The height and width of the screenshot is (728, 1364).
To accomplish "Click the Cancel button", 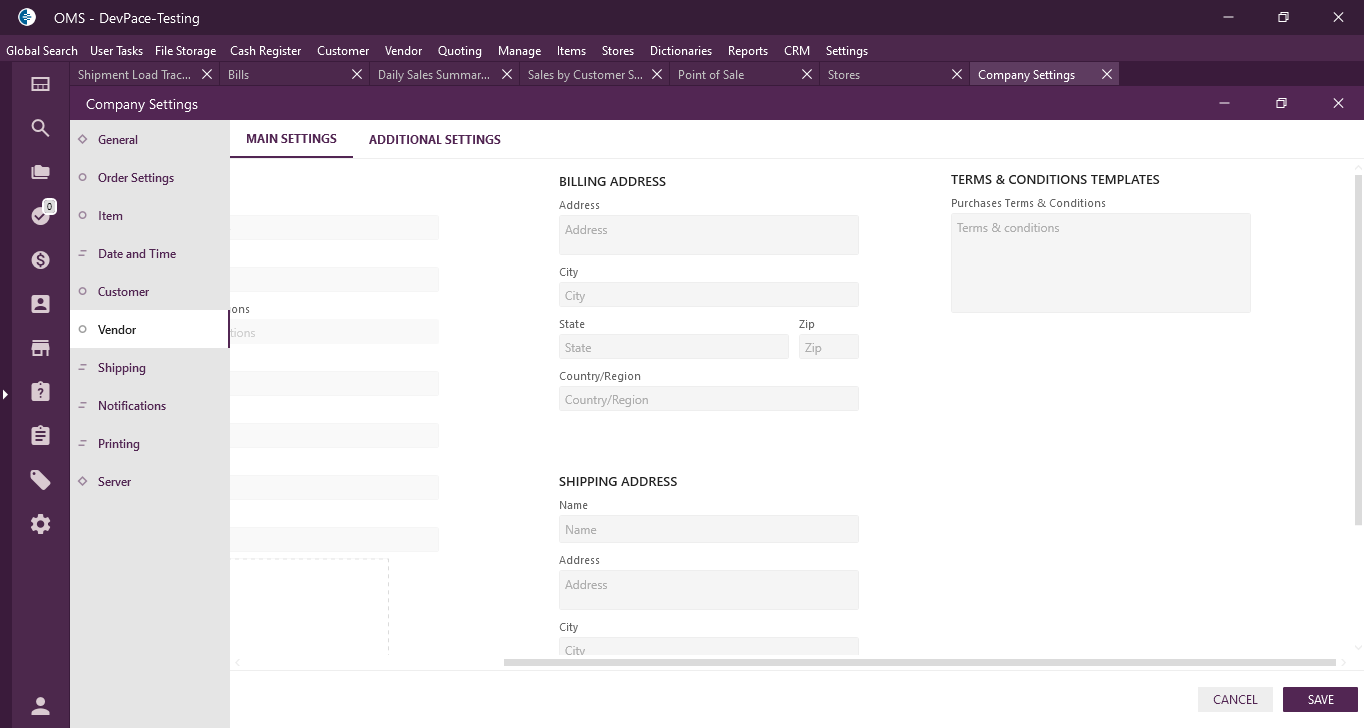I will [x=1234, y=700].
